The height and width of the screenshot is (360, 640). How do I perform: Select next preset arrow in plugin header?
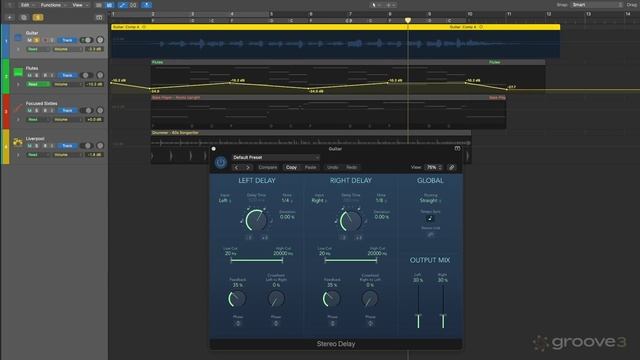coord(247,167)
